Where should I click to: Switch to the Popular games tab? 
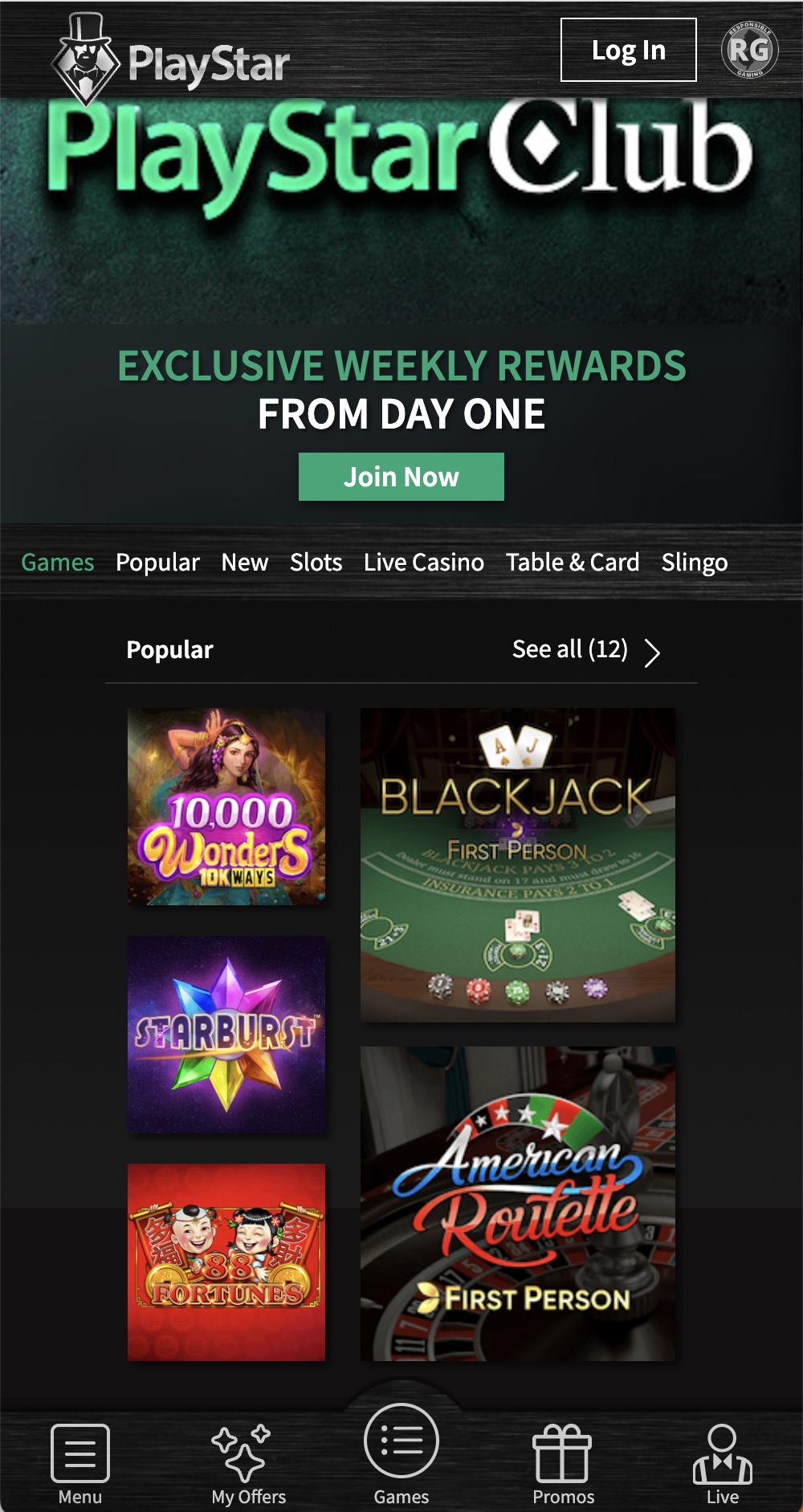(x=157, y=563)
